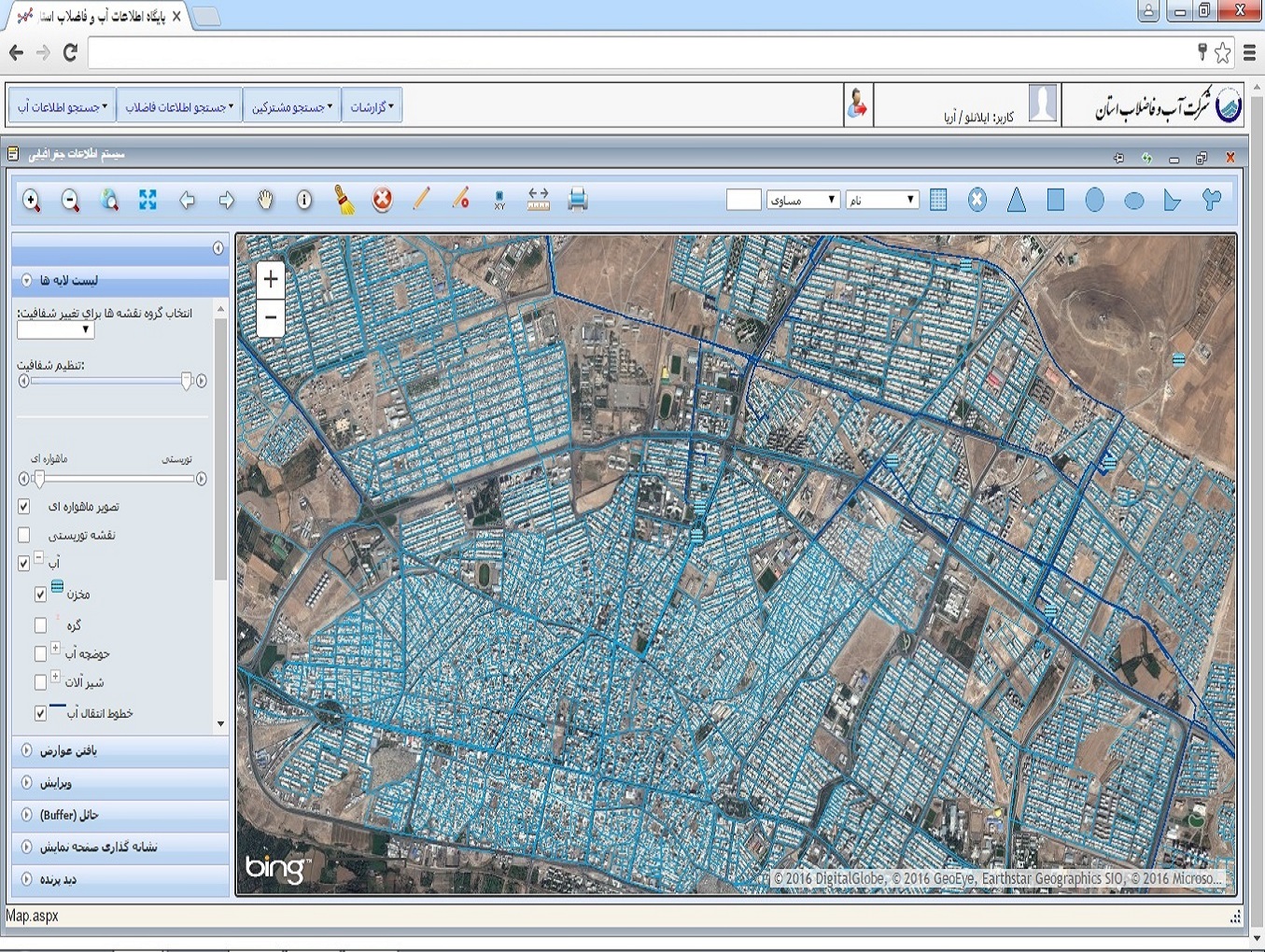Click the full extent arrows icon

[x=148, y=200]
